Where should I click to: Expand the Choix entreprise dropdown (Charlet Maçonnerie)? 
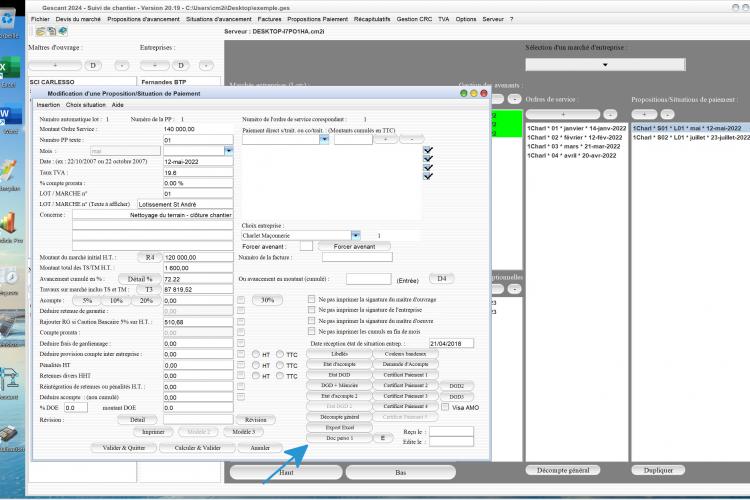355,235
